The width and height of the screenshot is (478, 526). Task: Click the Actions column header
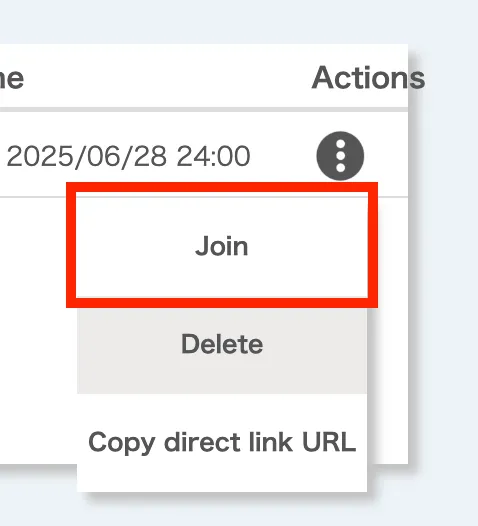[368, 78]
